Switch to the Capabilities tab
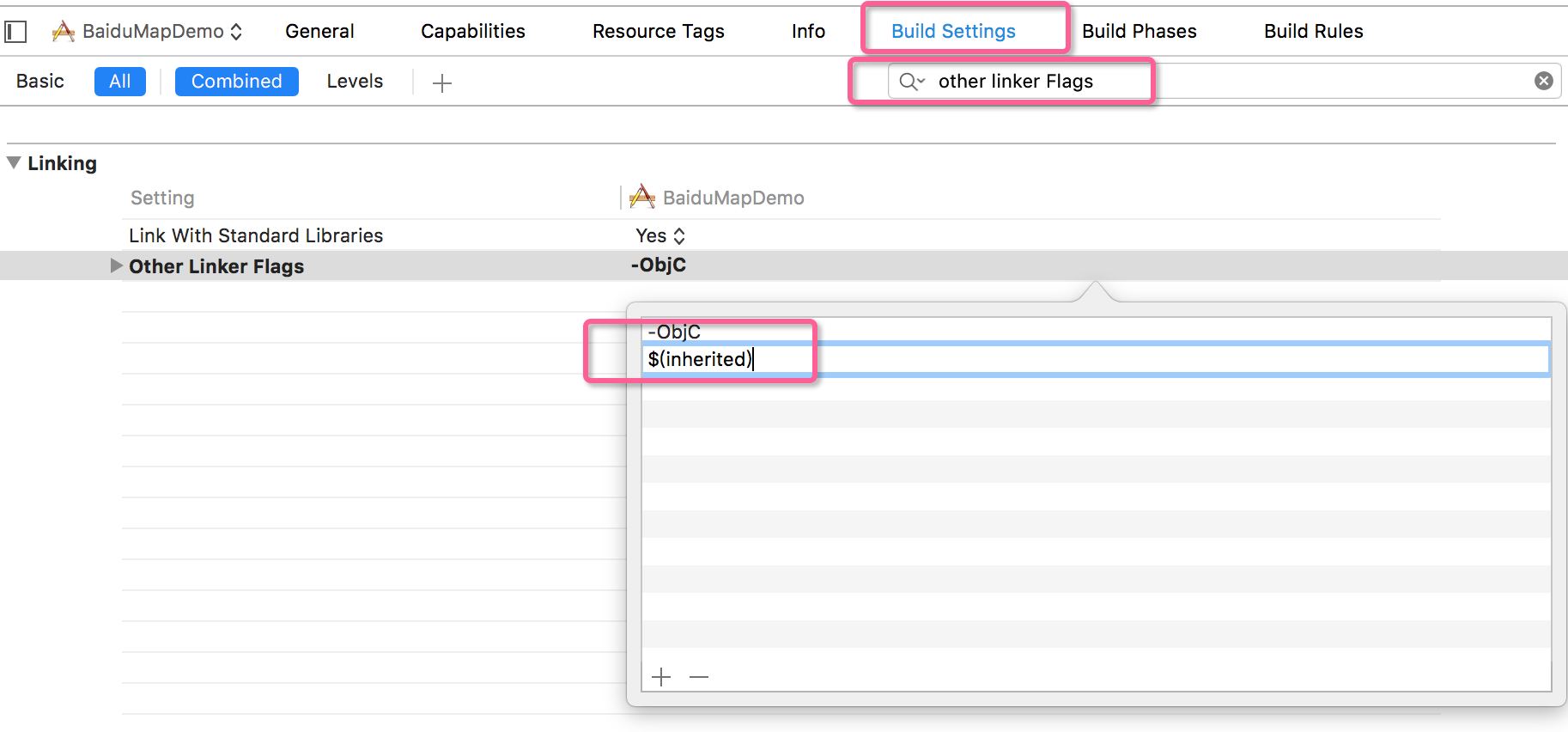This screenshot has width=1568, height=732. 473,31
